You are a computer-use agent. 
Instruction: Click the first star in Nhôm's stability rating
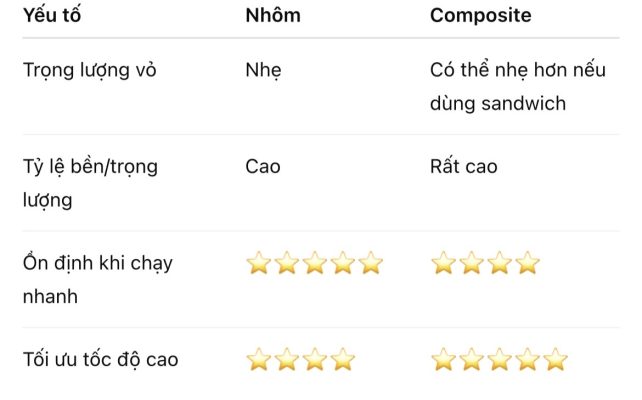(x=259, y=264)
